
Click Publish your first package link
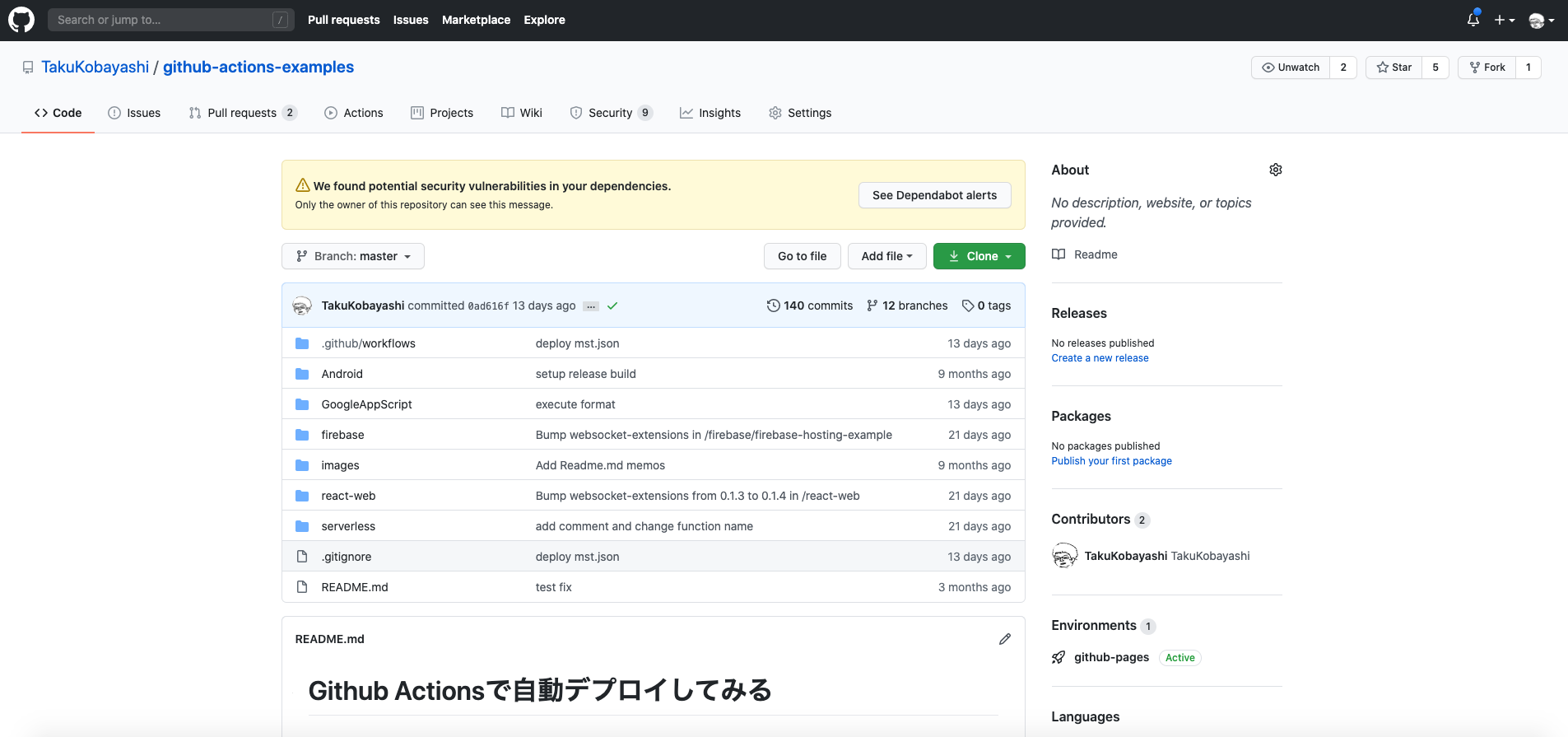pos(1112,461)
